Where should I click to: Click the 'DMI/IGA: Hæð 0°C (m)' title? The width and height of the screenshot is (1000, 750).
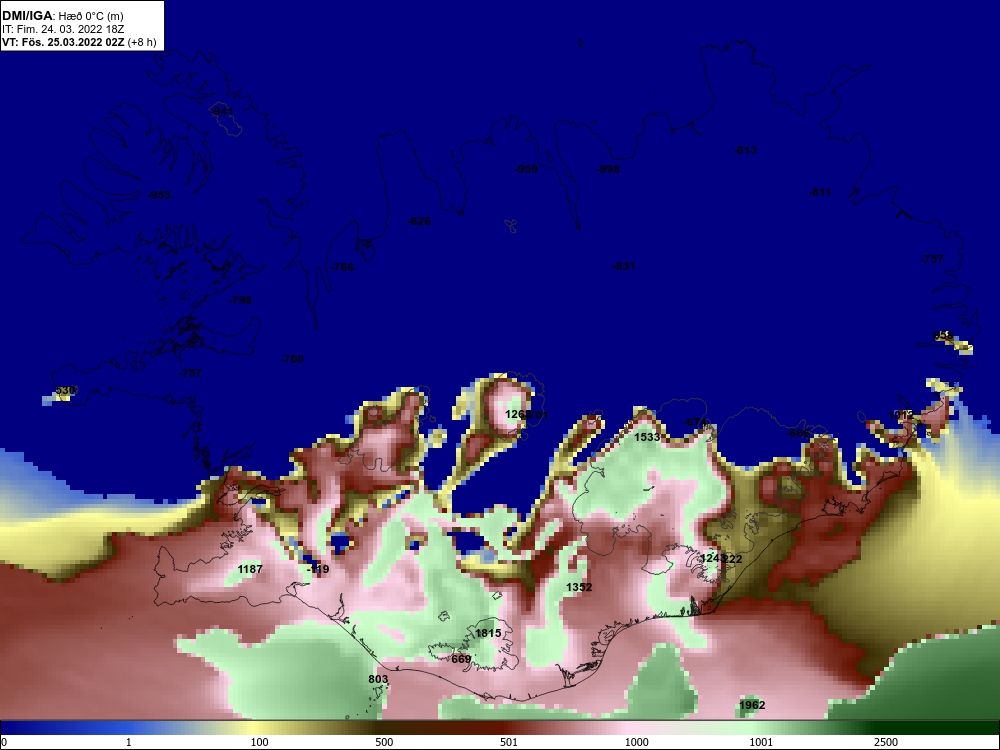pyautogui.click(x=62, y=16)
